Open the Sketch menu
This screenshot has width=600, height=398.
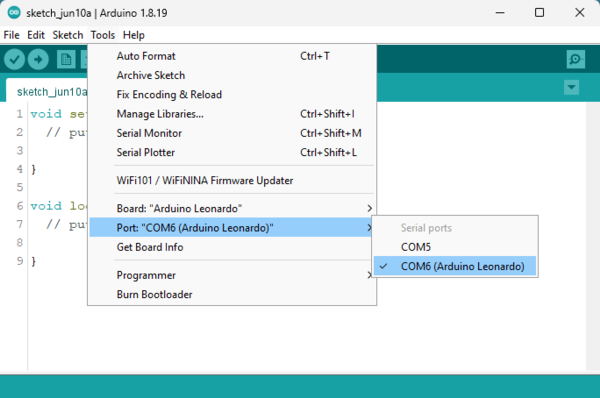tap(68, 35)
